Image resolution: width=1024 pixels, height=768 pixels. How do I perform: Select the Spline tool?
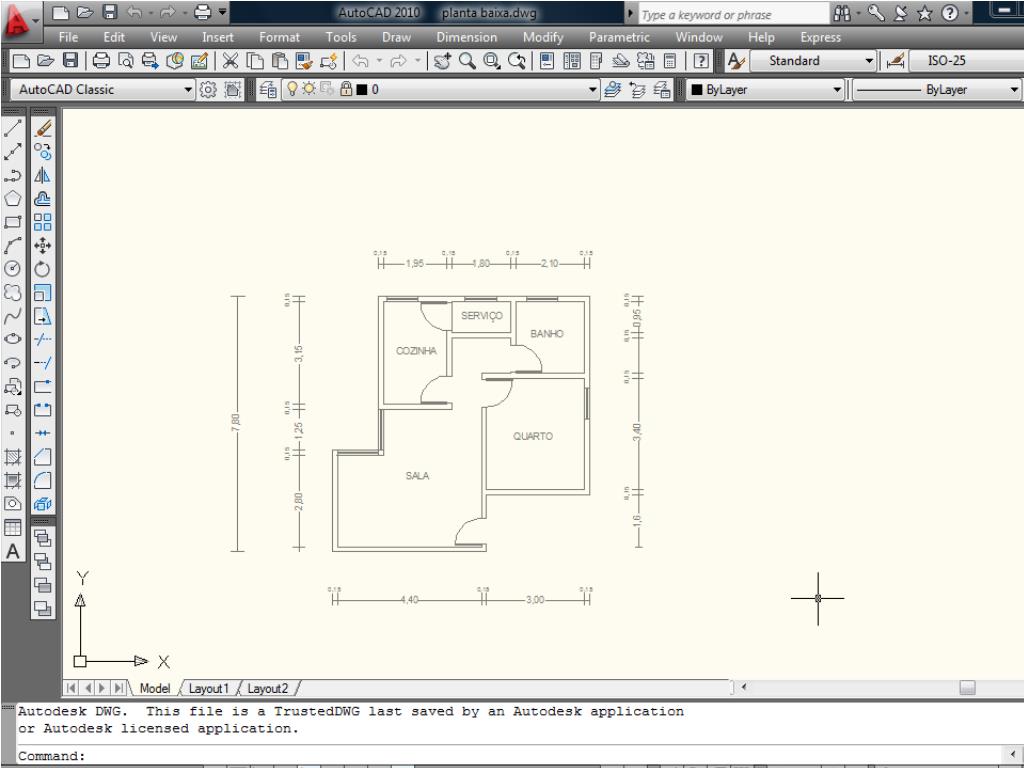[x=12, y=316]
